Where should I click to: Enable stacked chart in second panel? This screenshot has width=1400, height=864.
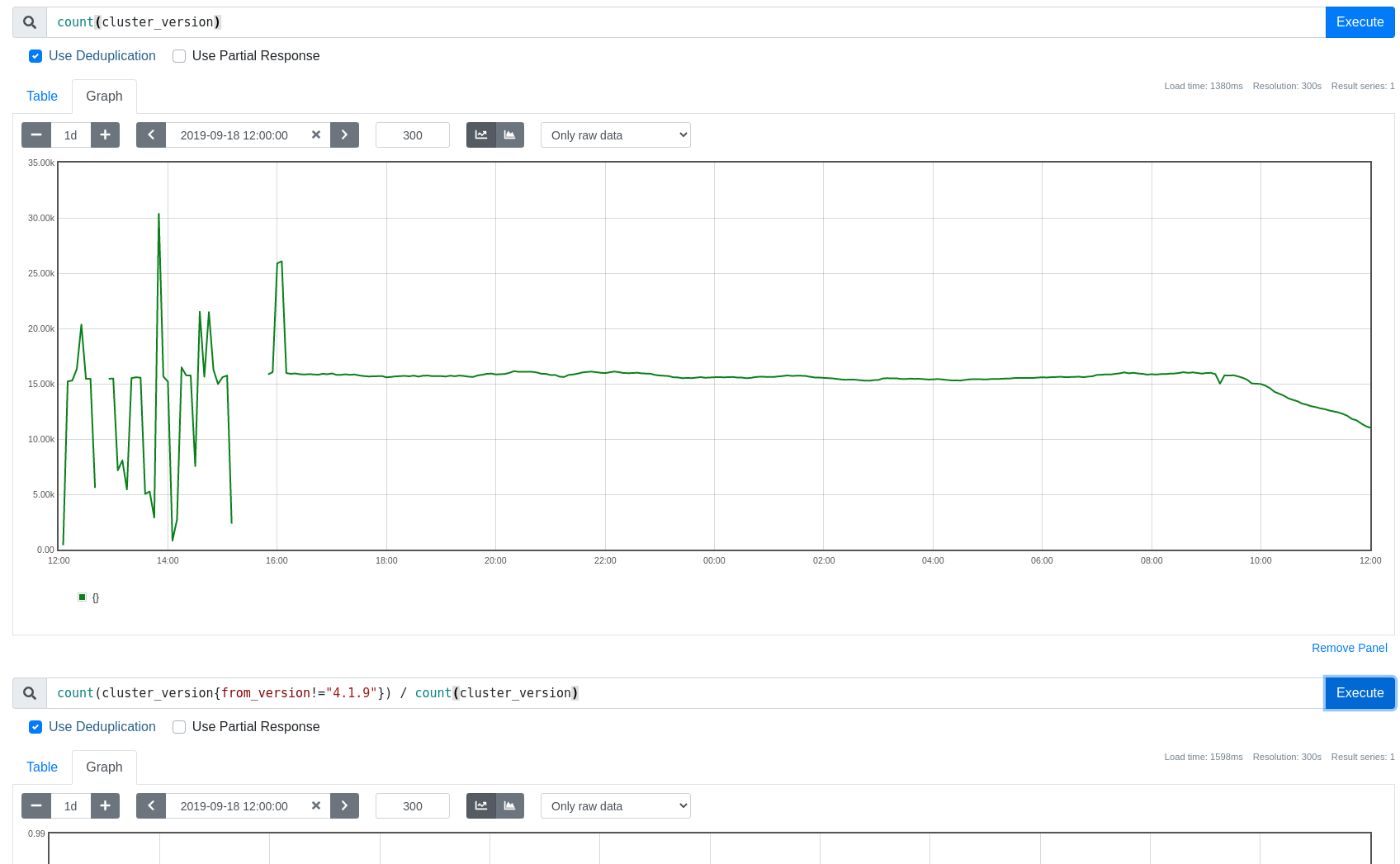click(510, 806)
